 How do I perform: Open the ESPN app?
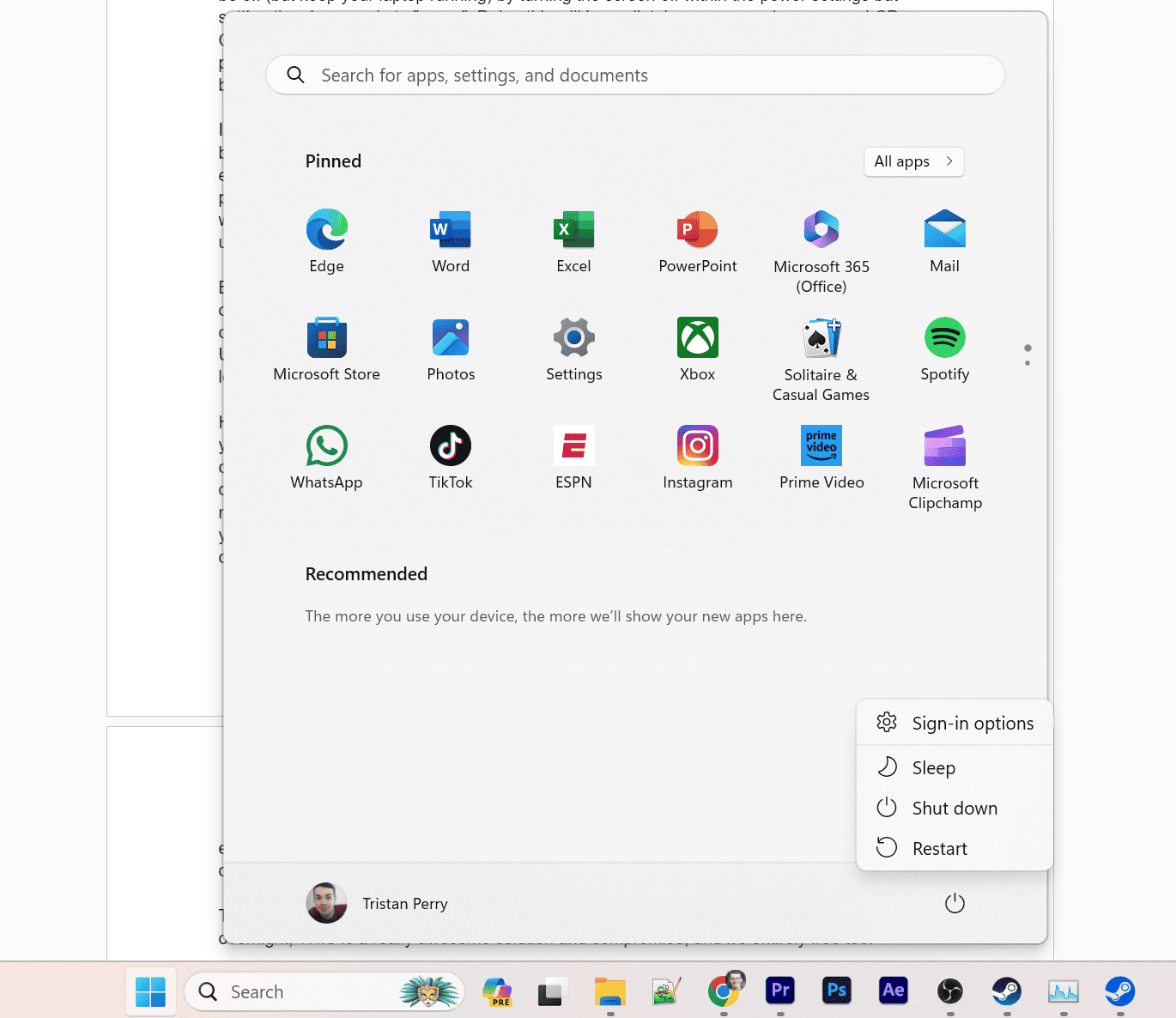click(x=573, y=457)
